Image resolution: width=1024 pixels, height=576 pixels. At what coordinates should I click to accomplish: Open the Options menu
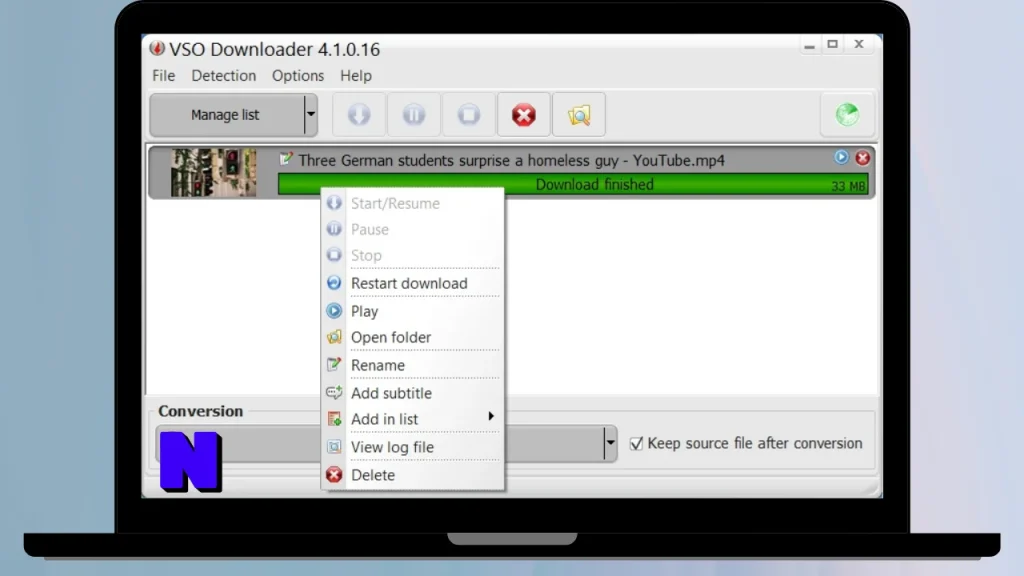[x=298, y=76]
